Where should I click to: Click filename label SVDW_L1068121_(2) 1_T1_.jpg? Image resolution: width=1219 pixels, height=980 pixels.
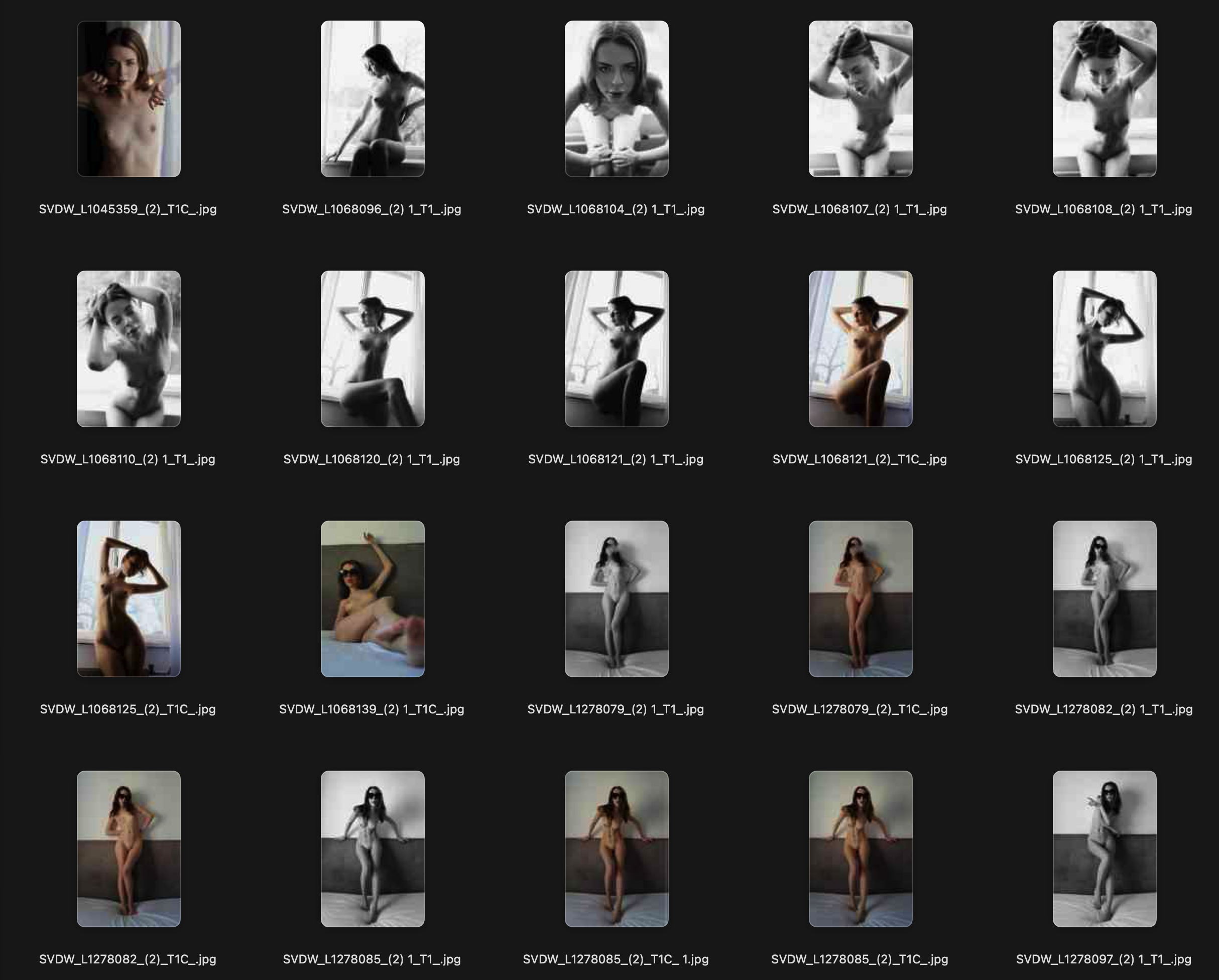point(616,459)
